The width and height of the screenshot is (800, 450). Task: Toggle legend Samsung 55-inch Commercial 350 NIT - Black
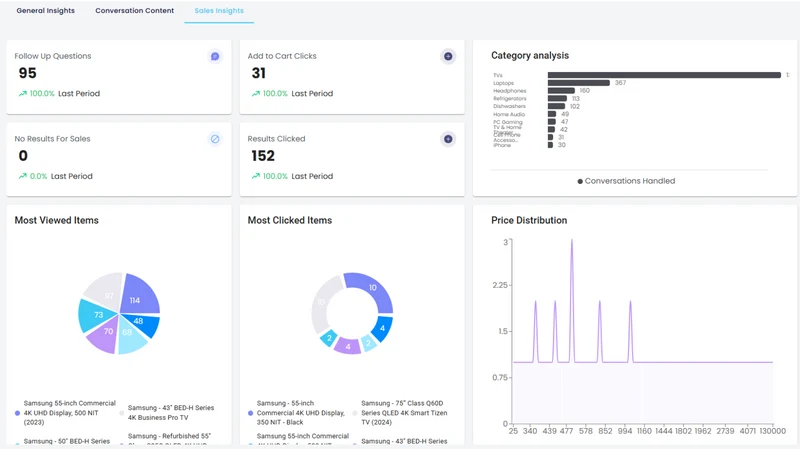(x=296, y=413)
